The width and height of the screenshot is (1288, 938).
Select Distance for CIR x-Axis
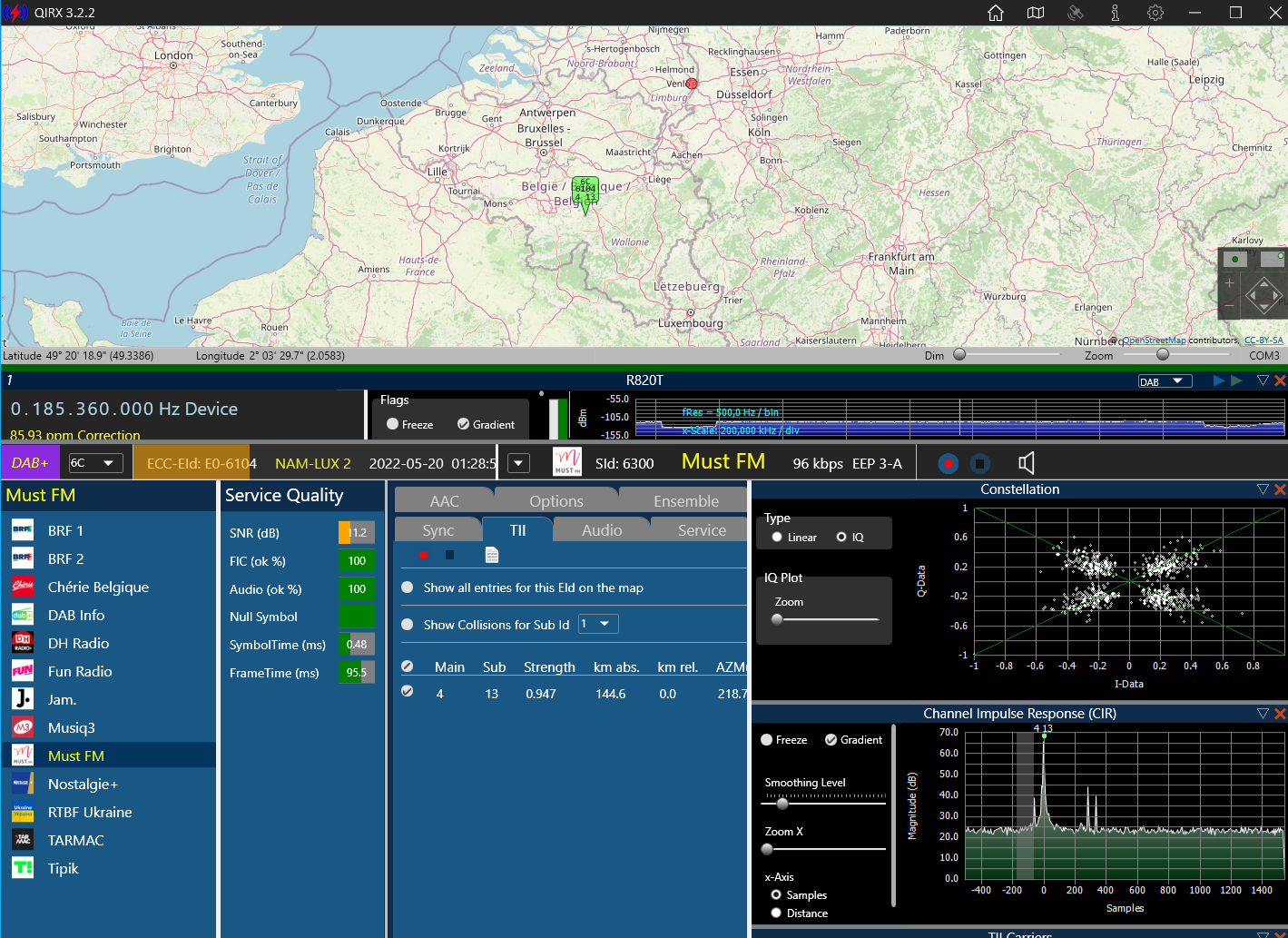coord(799,913)
